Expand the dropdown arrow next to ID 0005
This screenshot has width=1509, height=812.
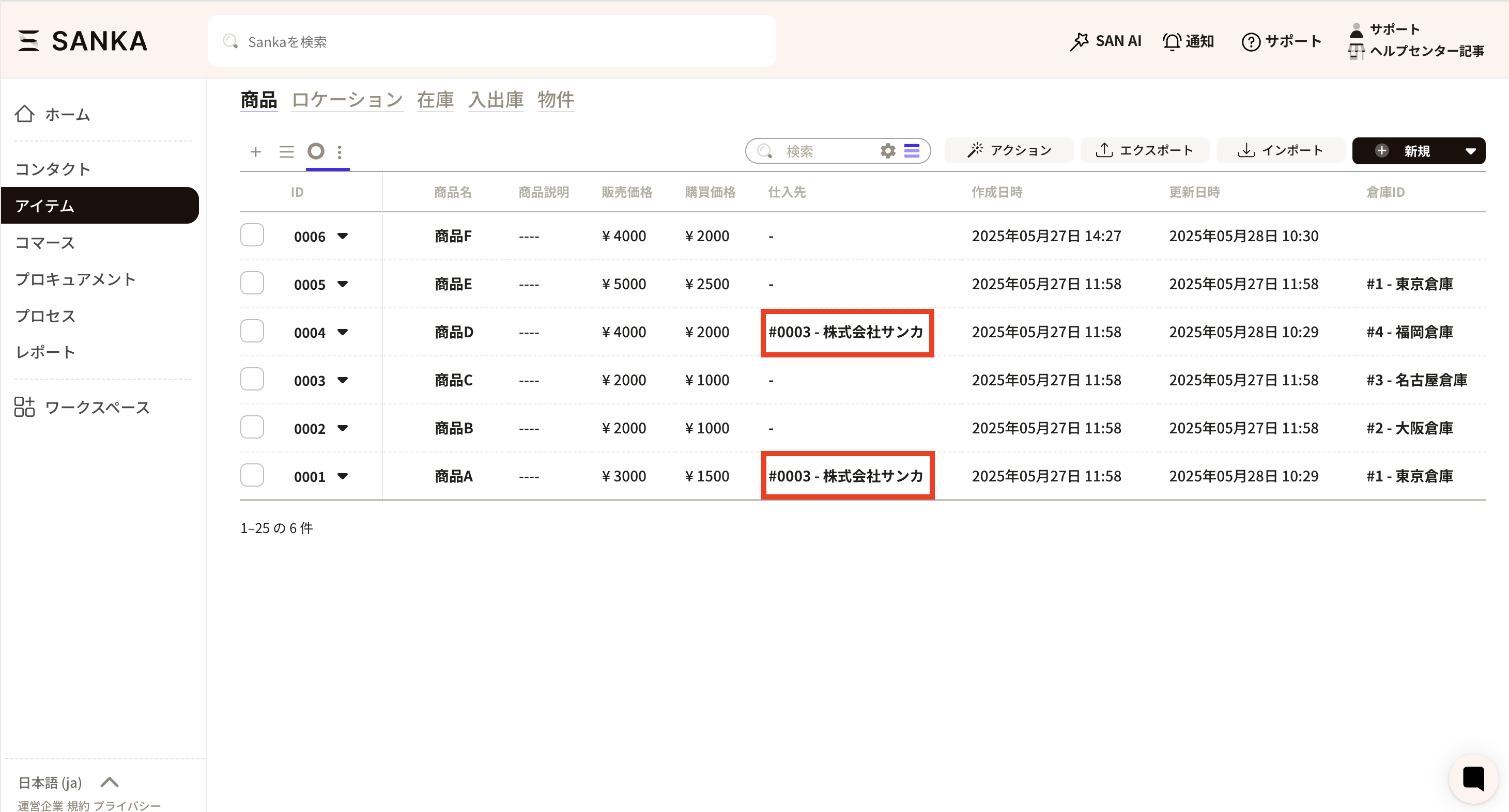click(x=343, y=284)
